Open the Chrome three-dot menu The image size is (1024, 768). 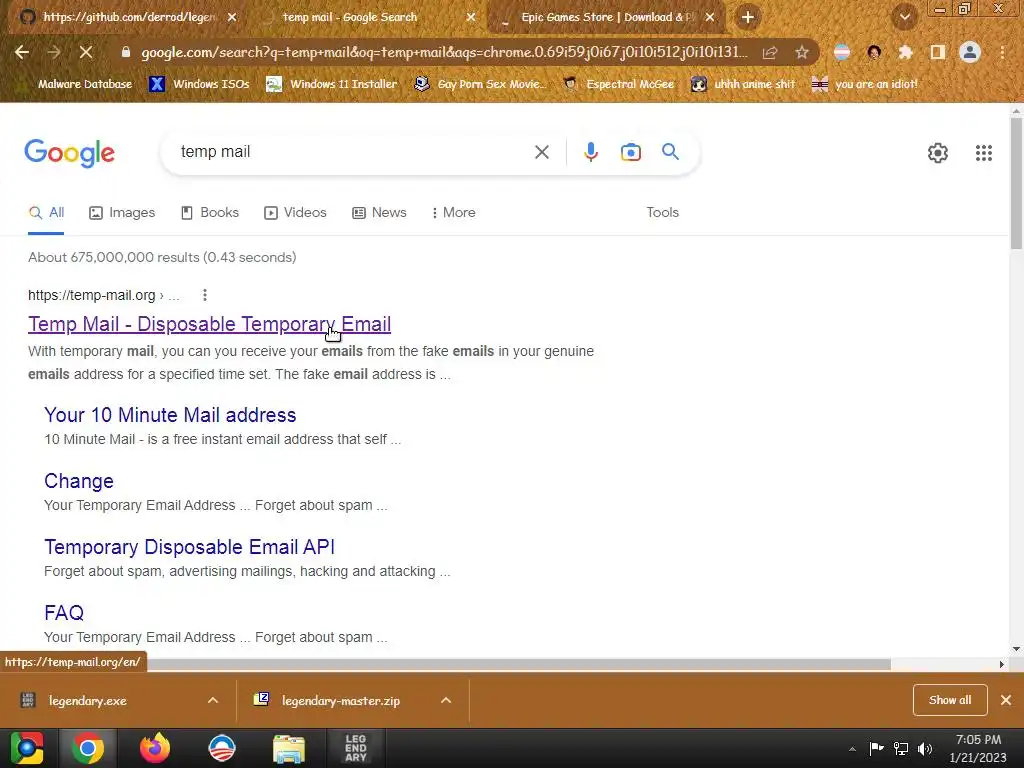[x=1002, y=52]
